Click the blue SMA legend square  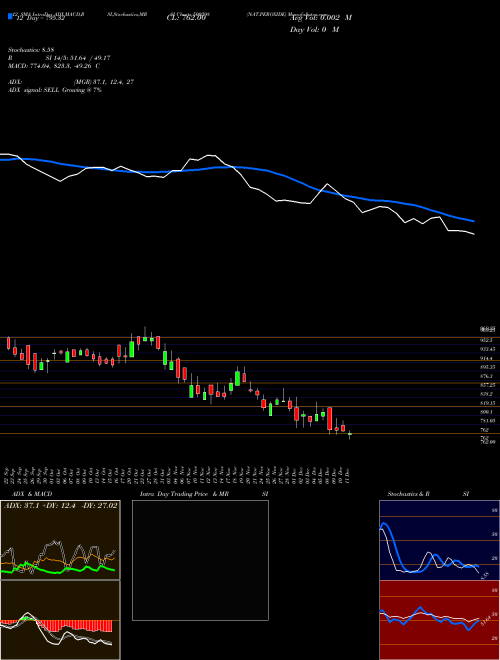pyautogui.click(x=10, y=17)
